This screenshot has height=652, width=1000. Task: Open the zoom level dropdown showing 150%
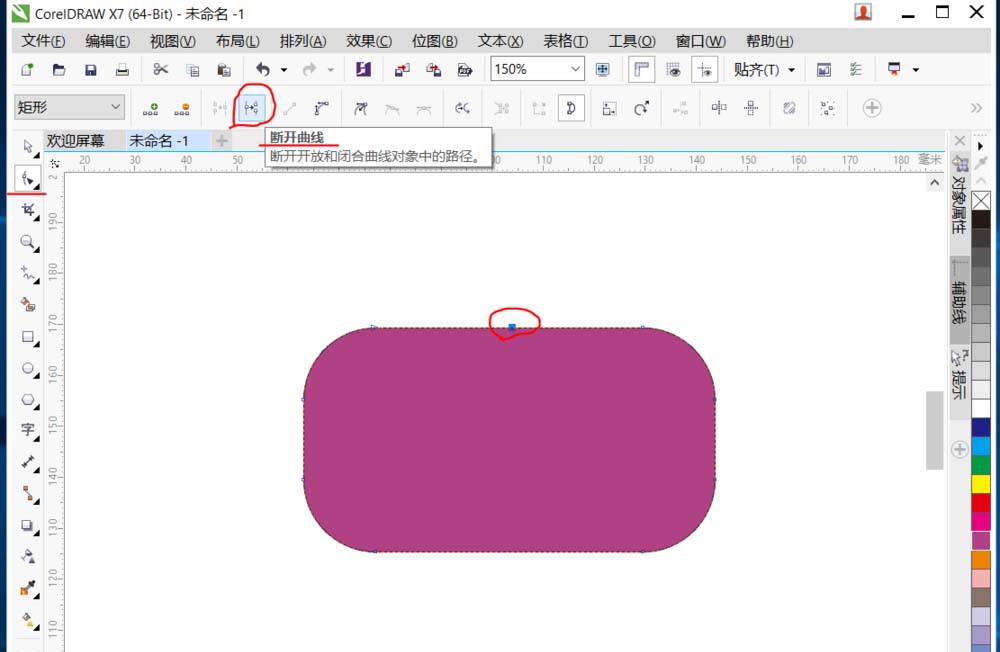pyautogui.click(x=576, y=69)
